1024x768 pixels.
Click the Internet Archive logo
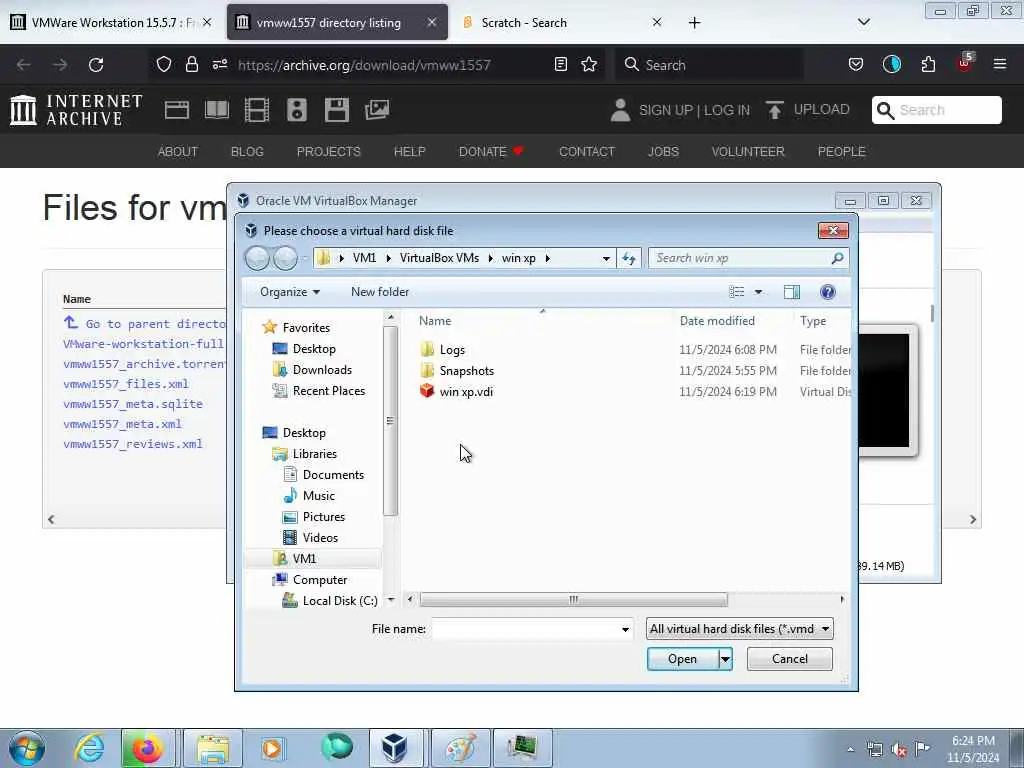point(76,110)
